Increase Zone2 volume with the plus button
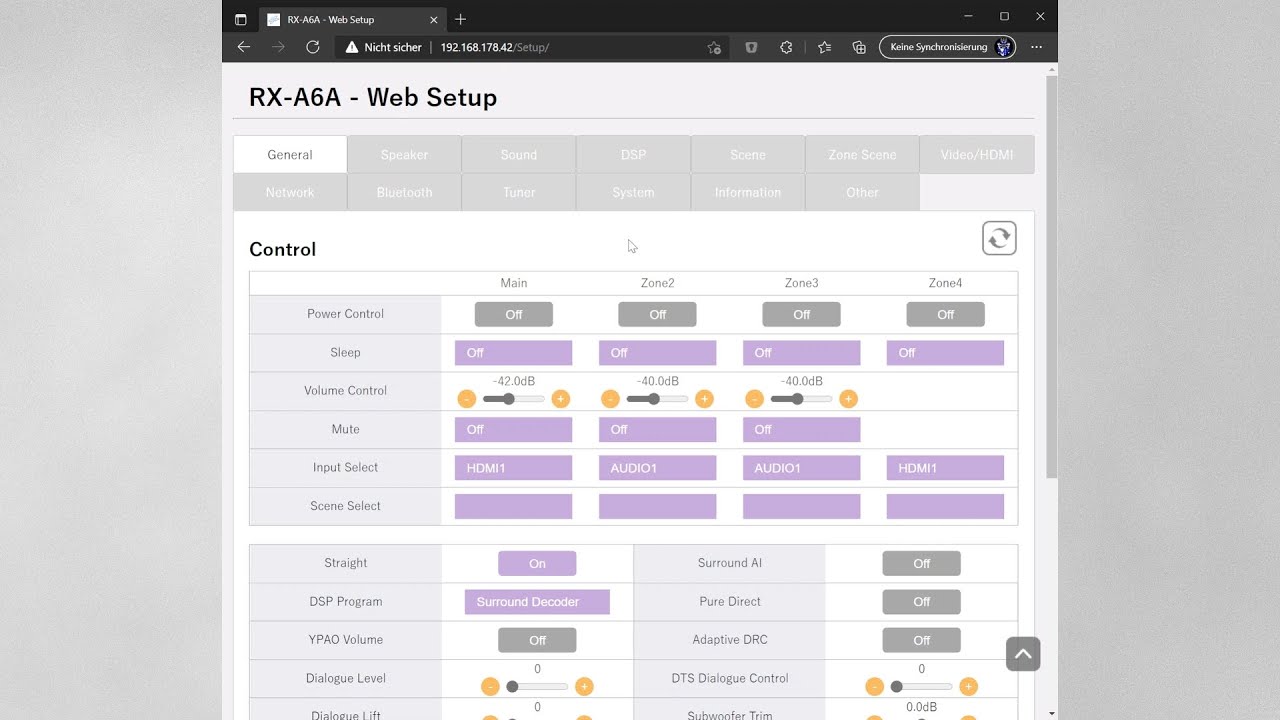The height and width of the screenshot is (720, 1280). click(x=705, y=399)
